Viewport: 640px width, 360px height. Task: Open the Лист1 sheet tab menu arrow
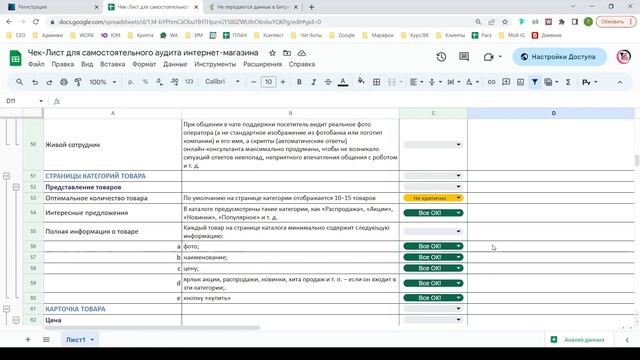click(x=92, y=340)
